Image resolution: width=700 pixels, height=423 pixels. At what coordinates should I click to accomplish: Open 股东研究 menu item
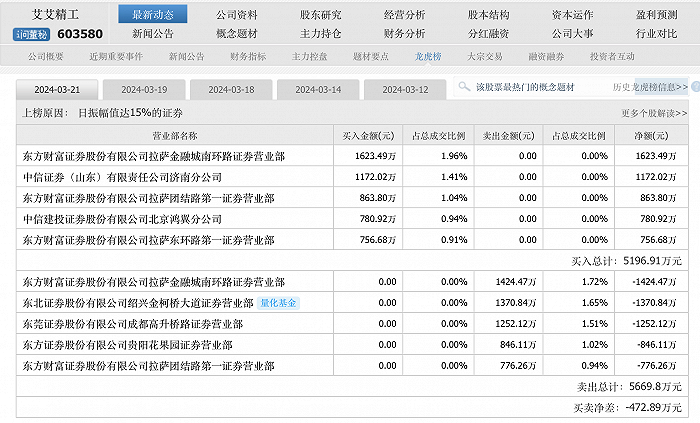(x=321, y=15)
